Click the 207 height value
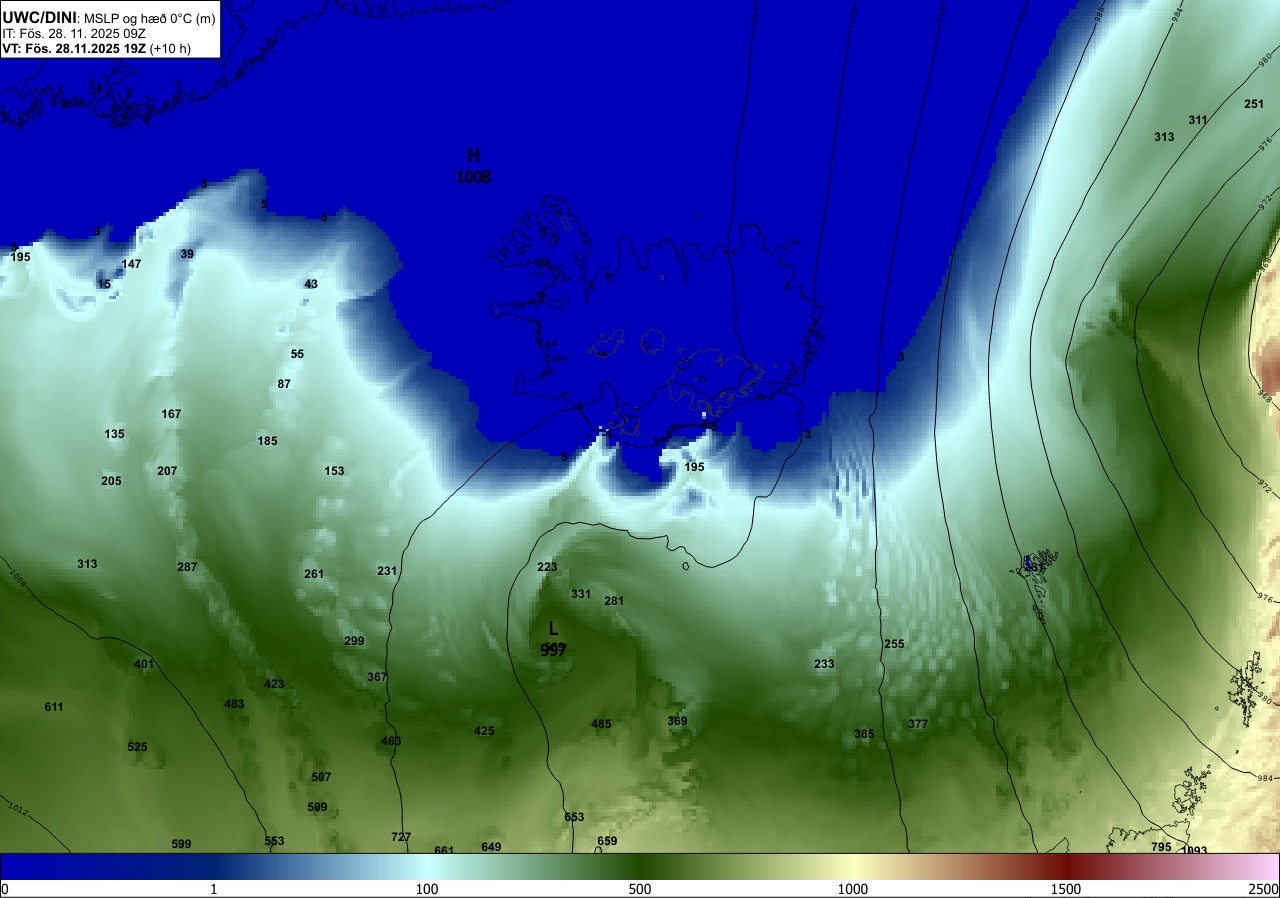1280x898 pixels. click(167, 471)
